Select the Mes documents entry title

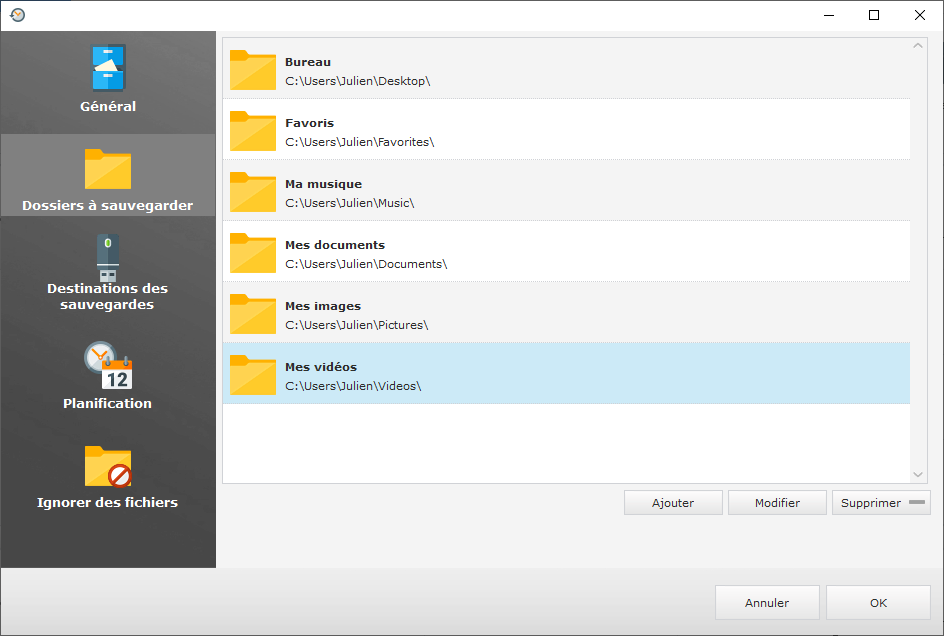coord(335,245)
